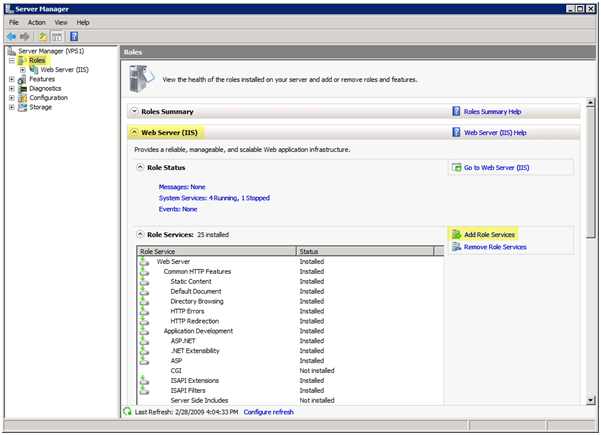Open the View menu
This screenshot has height=435, width=601.
tap(61, 22)
